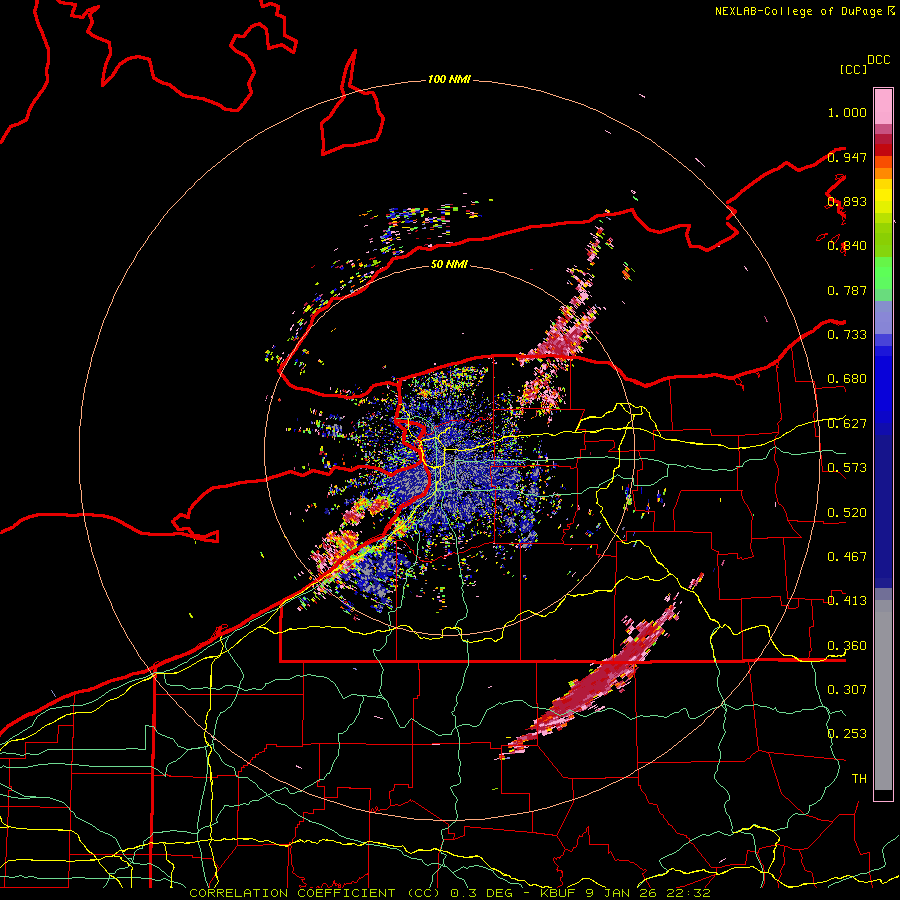
Task: Click the 50 NMI range ring label
Action: click(x=449, y=264)
